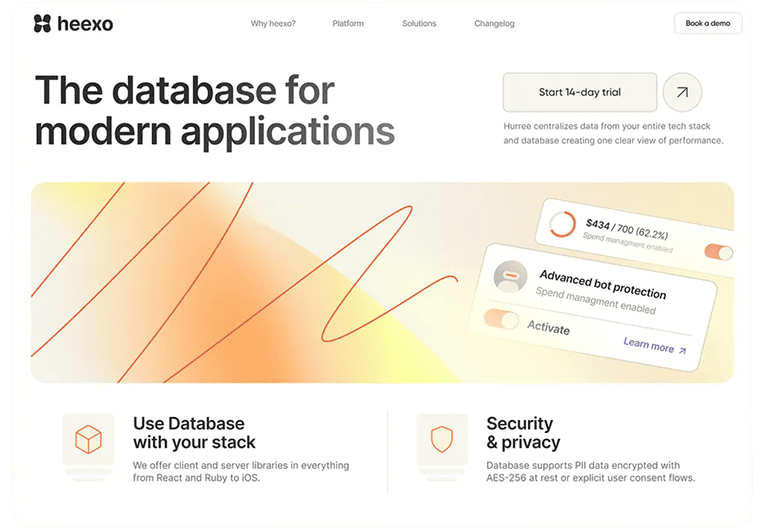This screenshot has height=528, width=766.
Task: Click the heexo logo icon
Action: pyautogui.click(x=42, y=24)
